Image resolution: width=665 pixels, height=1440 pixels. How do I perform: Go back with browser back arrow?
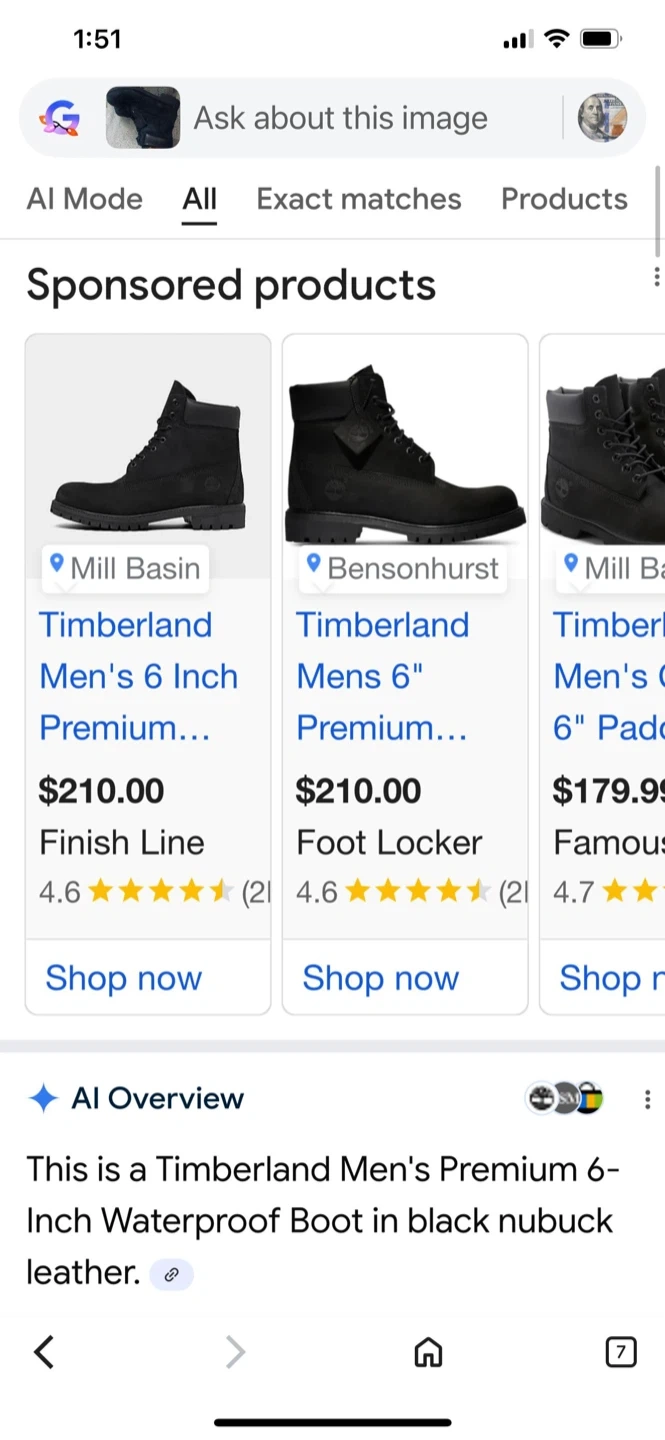coord(43,1353)
